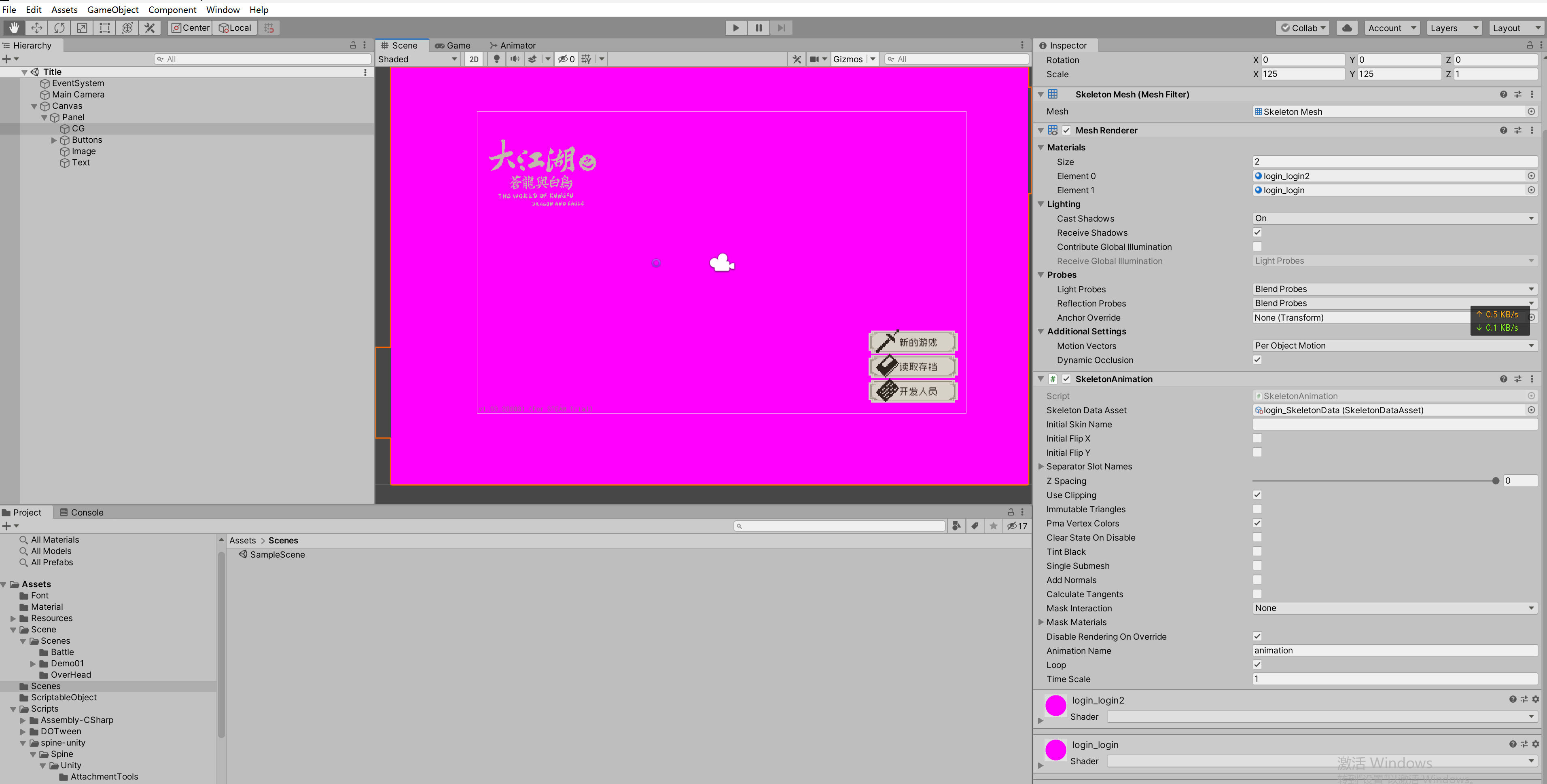Select the Scale tool
The width and height of the screenshot is (1547, 784).
point(82,27)
